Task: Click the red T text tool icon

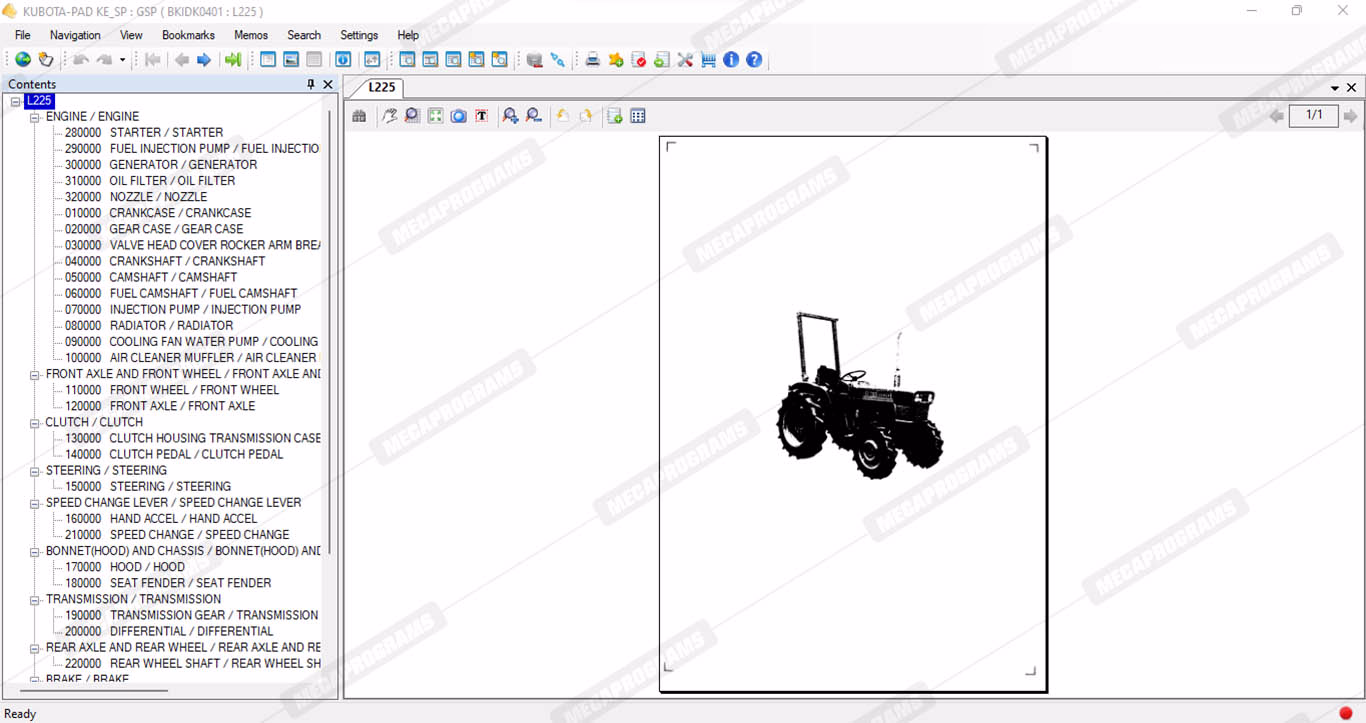Action: [481, 116]
